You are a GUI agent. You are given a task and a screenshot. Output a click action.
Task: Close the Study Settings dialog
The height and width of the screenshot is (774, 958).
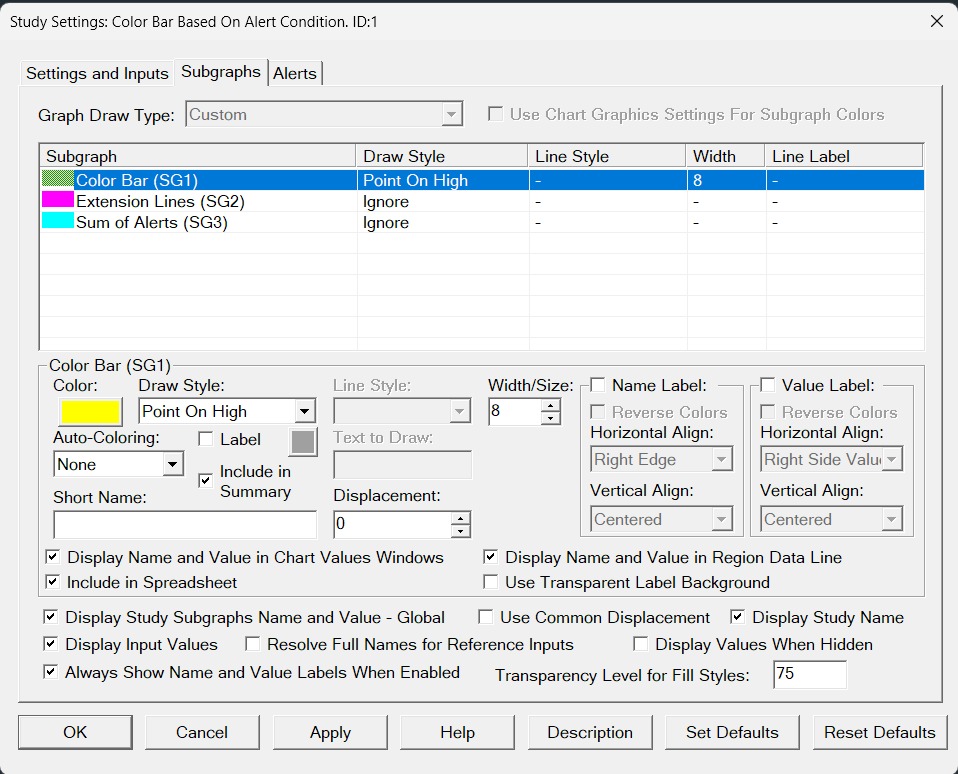click(936, 21)
